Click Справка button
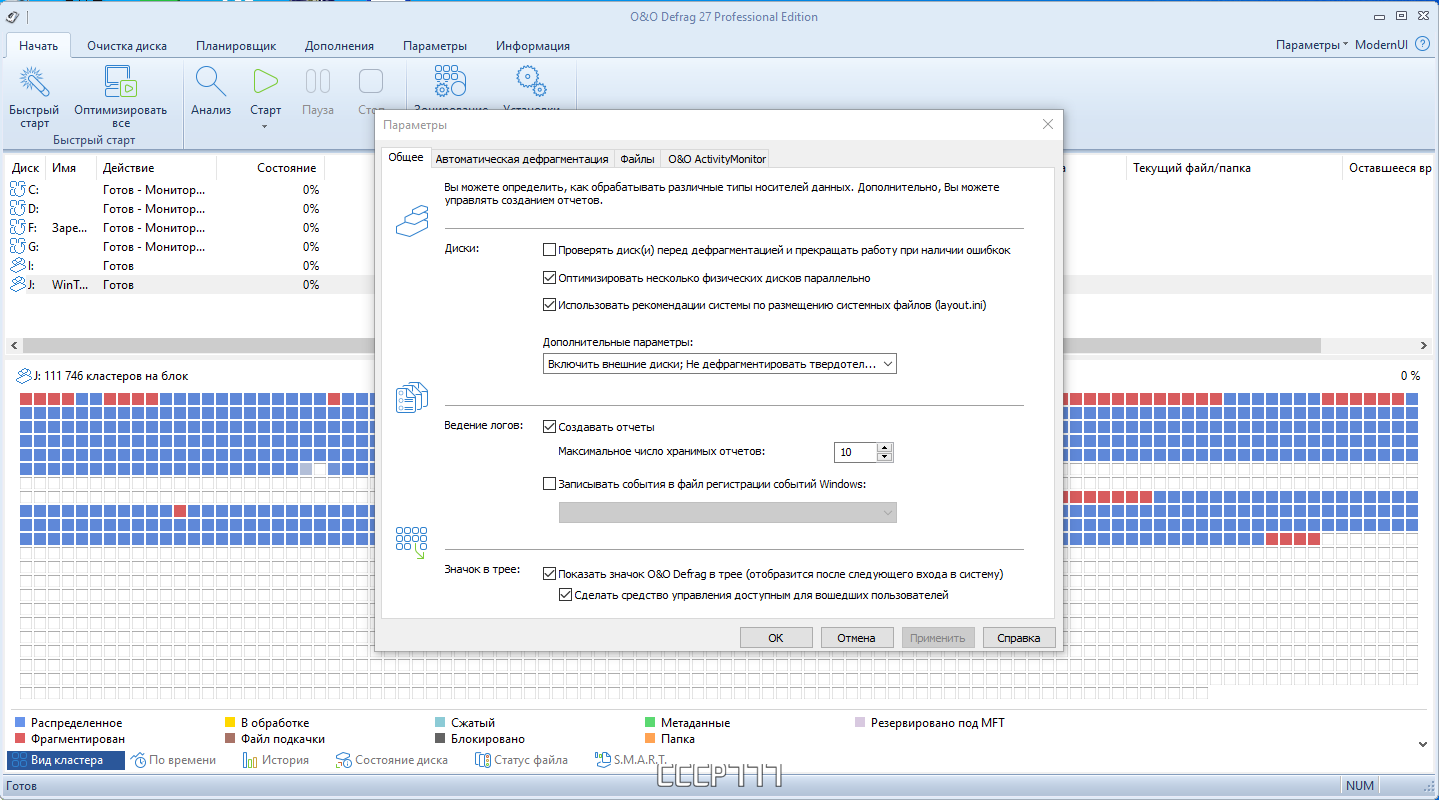The height and width of the screenshot is (800, 1439). click(1019, 638)
